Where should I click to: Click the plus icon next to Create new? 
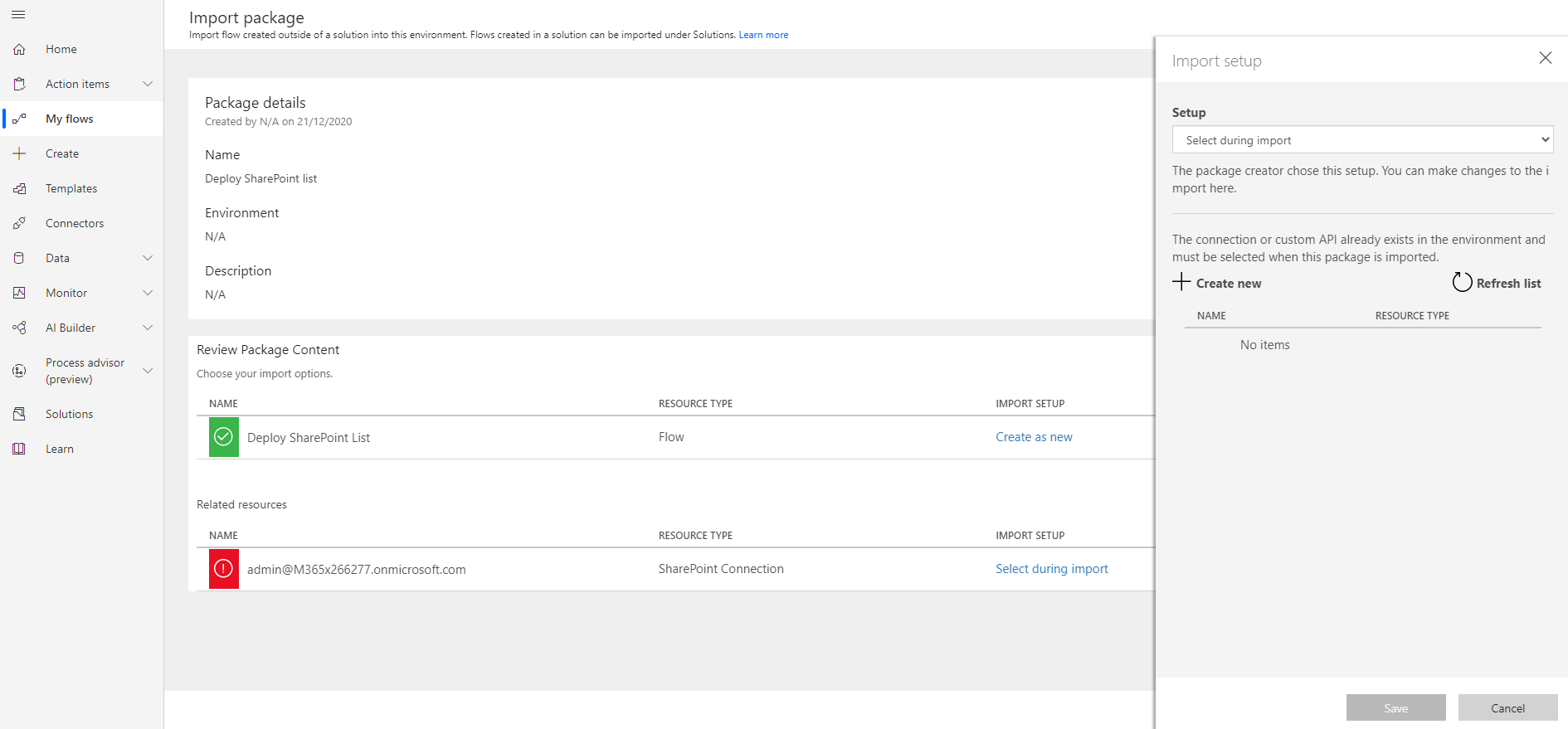pos(1181,282)
